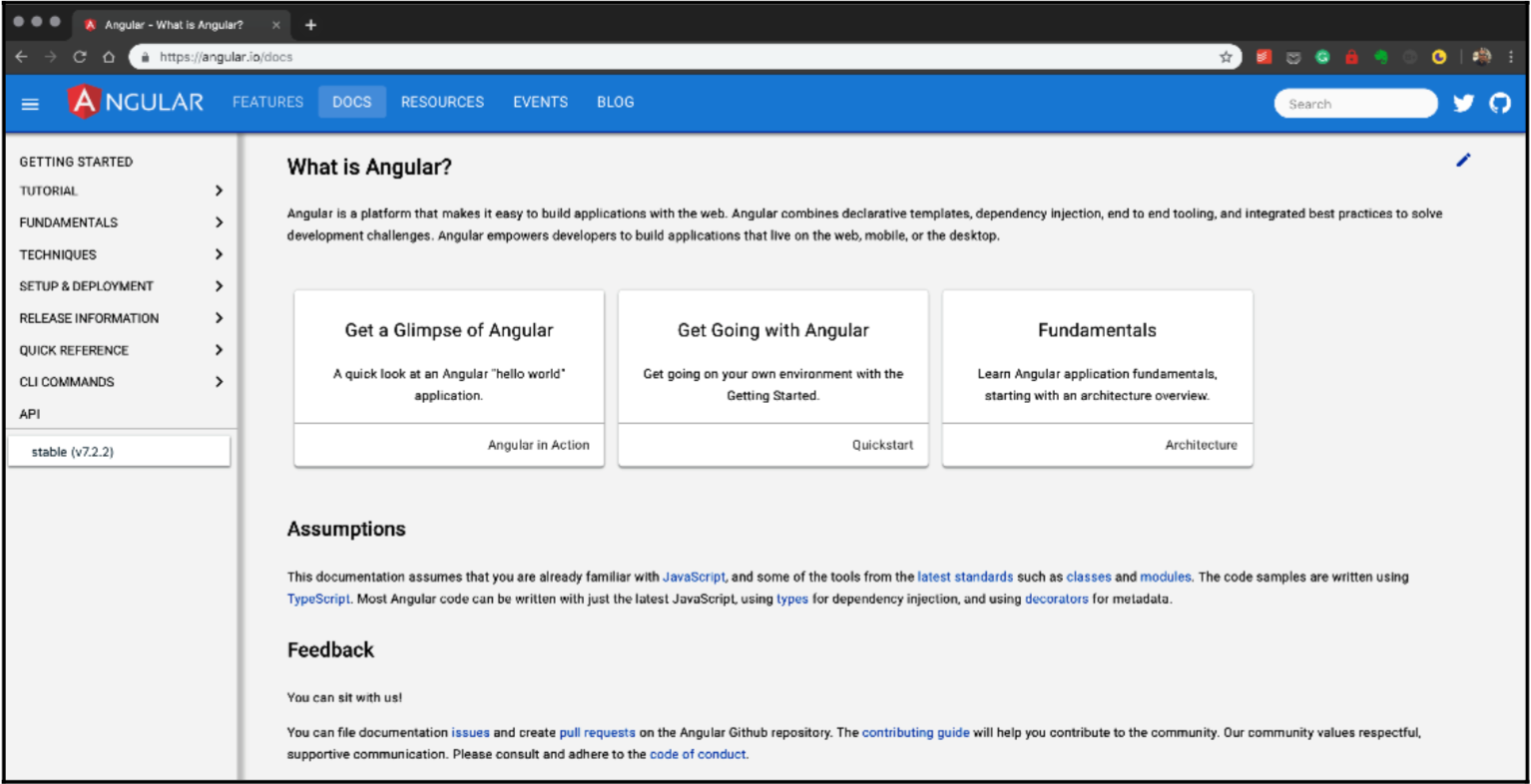Bookmark page with the star icon
Image resolution: width=1531 pixels, height=784 pixels.
click(1226, 57)
